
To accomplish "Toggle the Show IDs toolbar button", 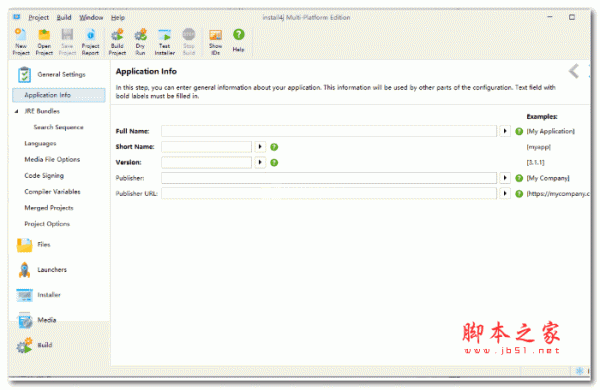I will click(215, 42).
